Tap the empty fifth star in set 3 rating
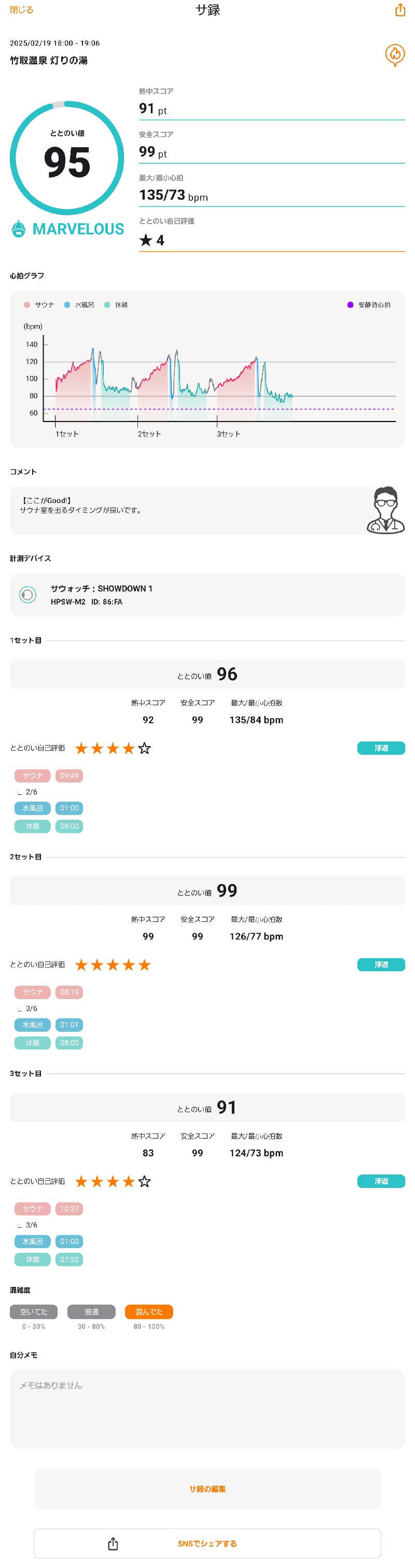415x1568 pixels. (144, 1181)
